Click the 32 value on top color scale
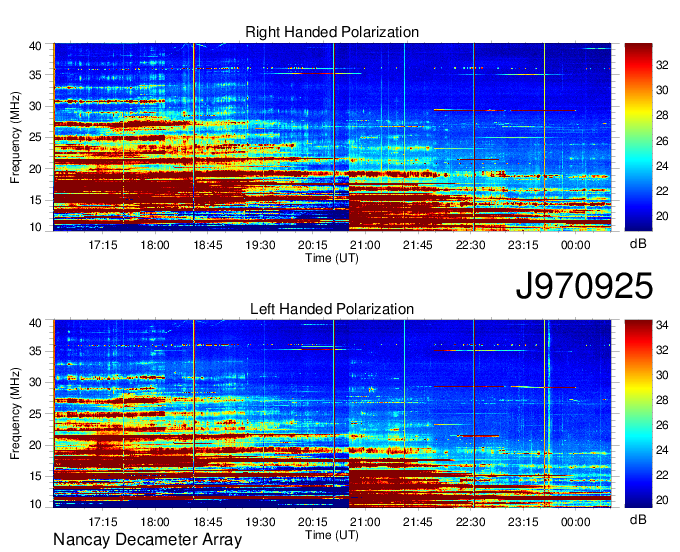 662,65
